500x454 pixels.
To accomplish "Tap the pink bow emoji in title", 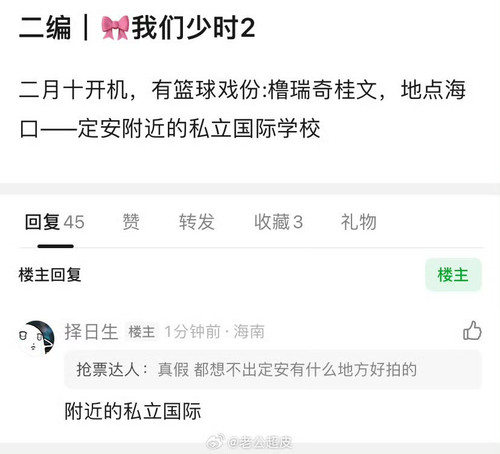I will 115,28.
